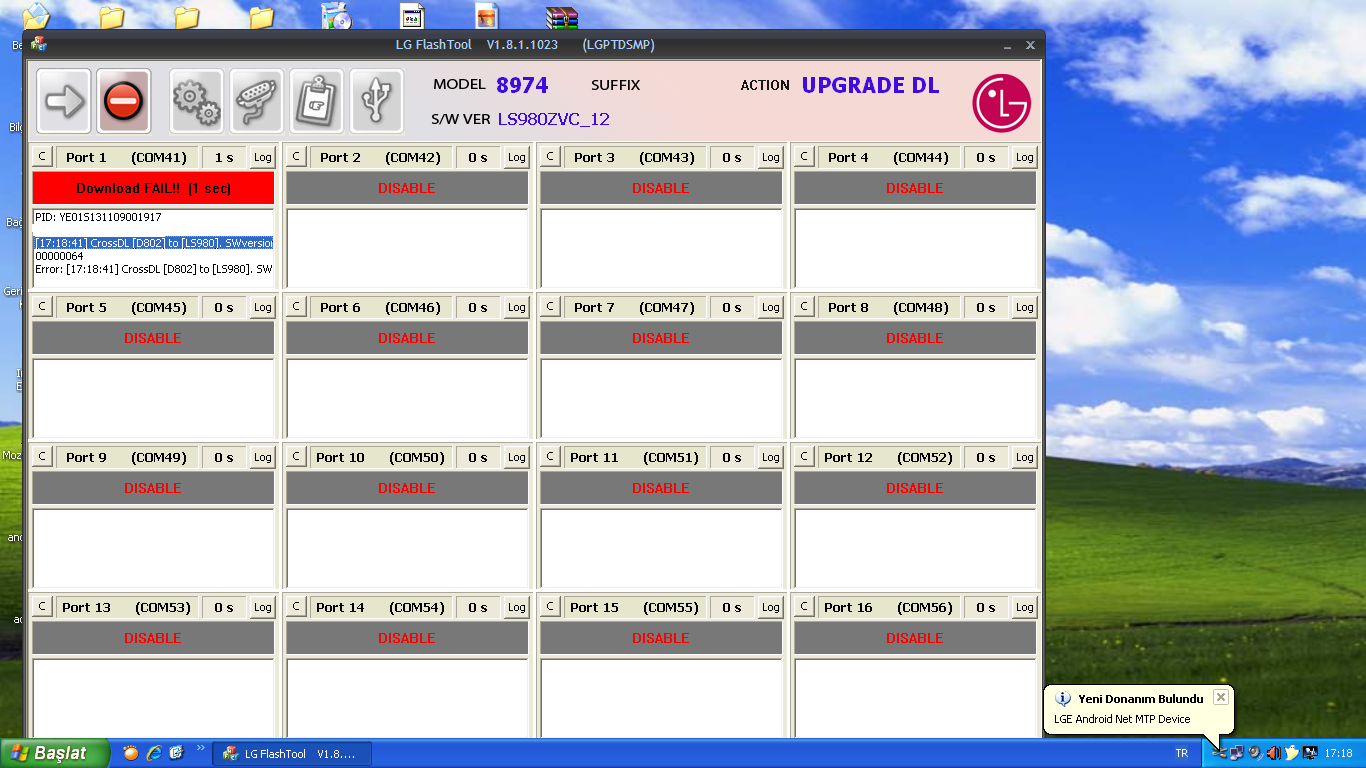
Task: Click the C button for Port 9
Action: tap(42, 457)
